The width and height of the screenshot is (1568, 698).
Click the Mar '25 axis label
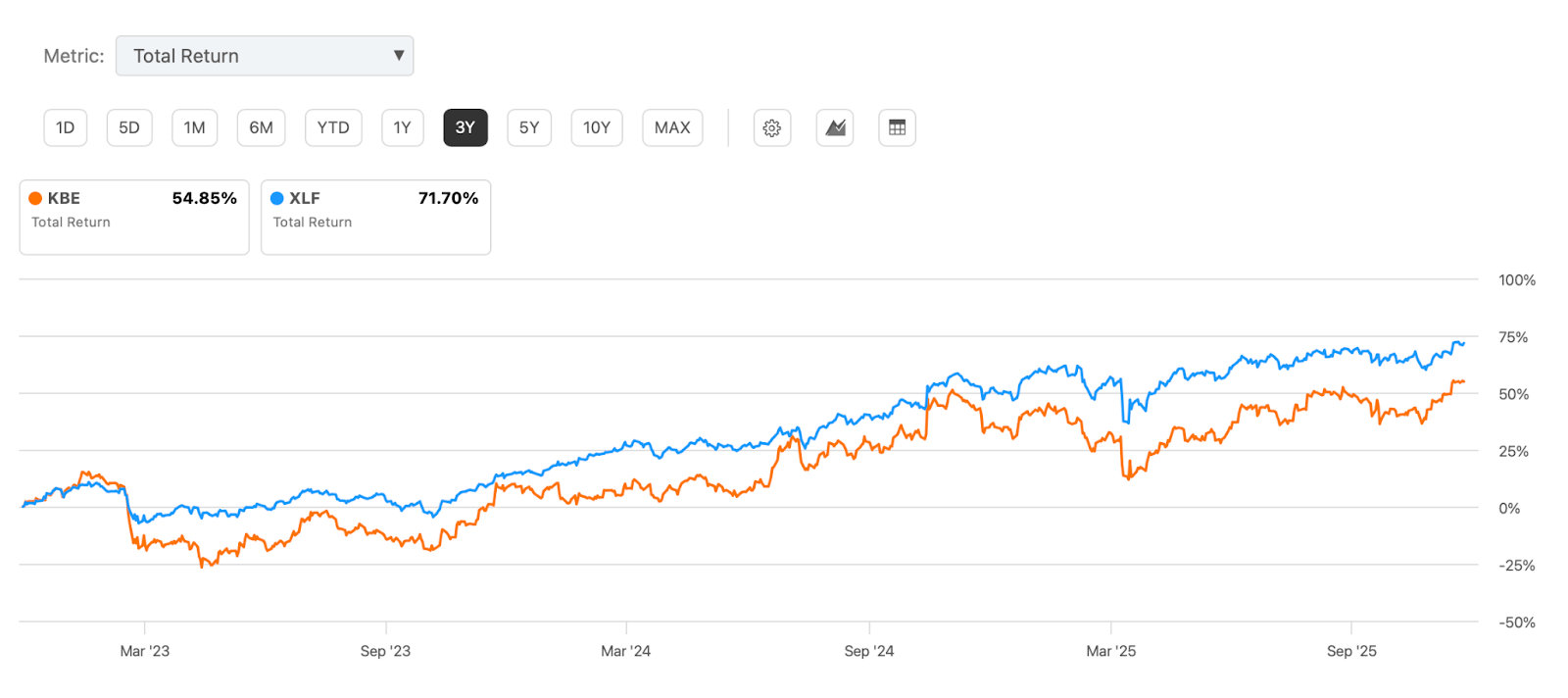click(1111, 651)
